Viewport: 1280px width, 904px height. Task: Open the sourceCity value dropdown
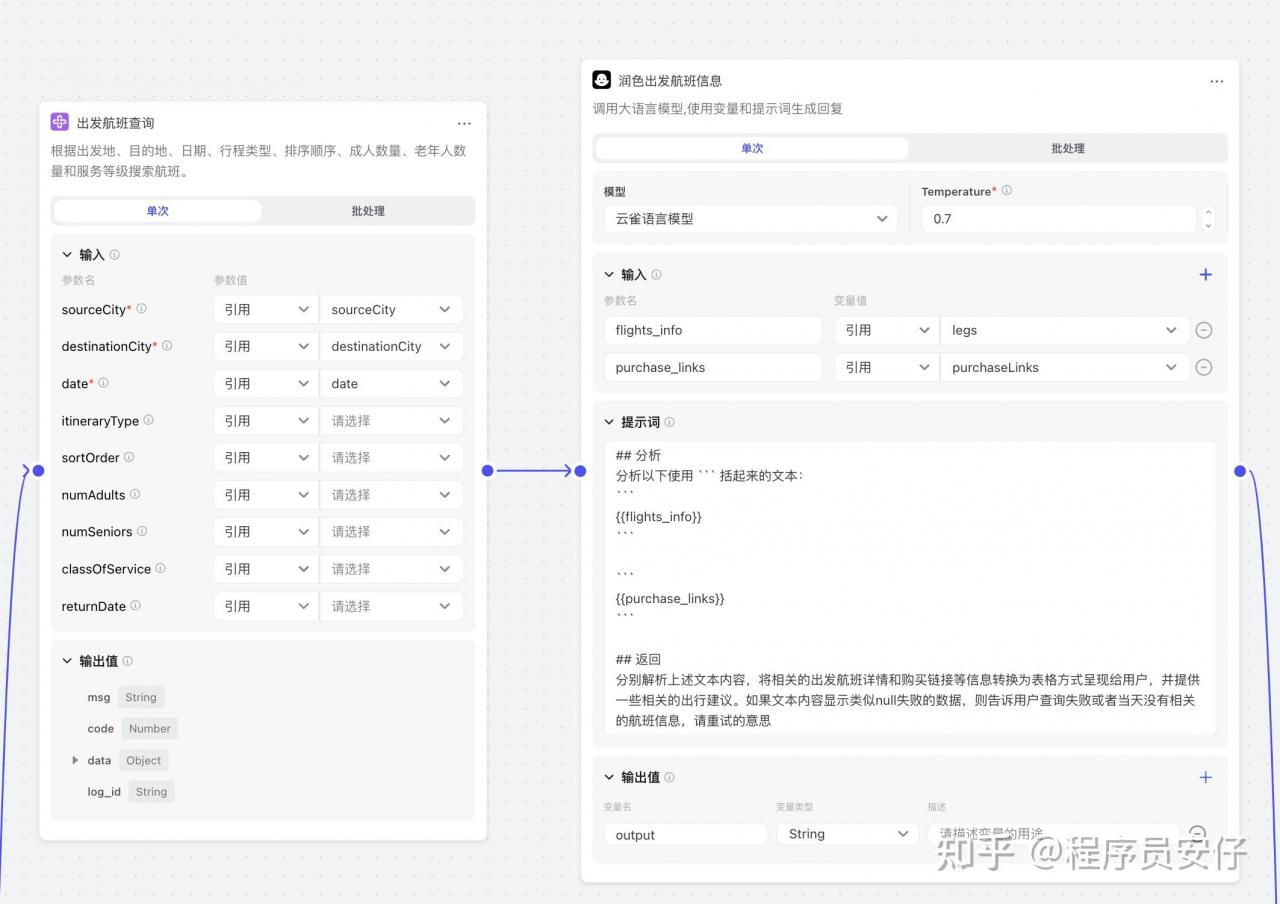[x=391, y=310]
